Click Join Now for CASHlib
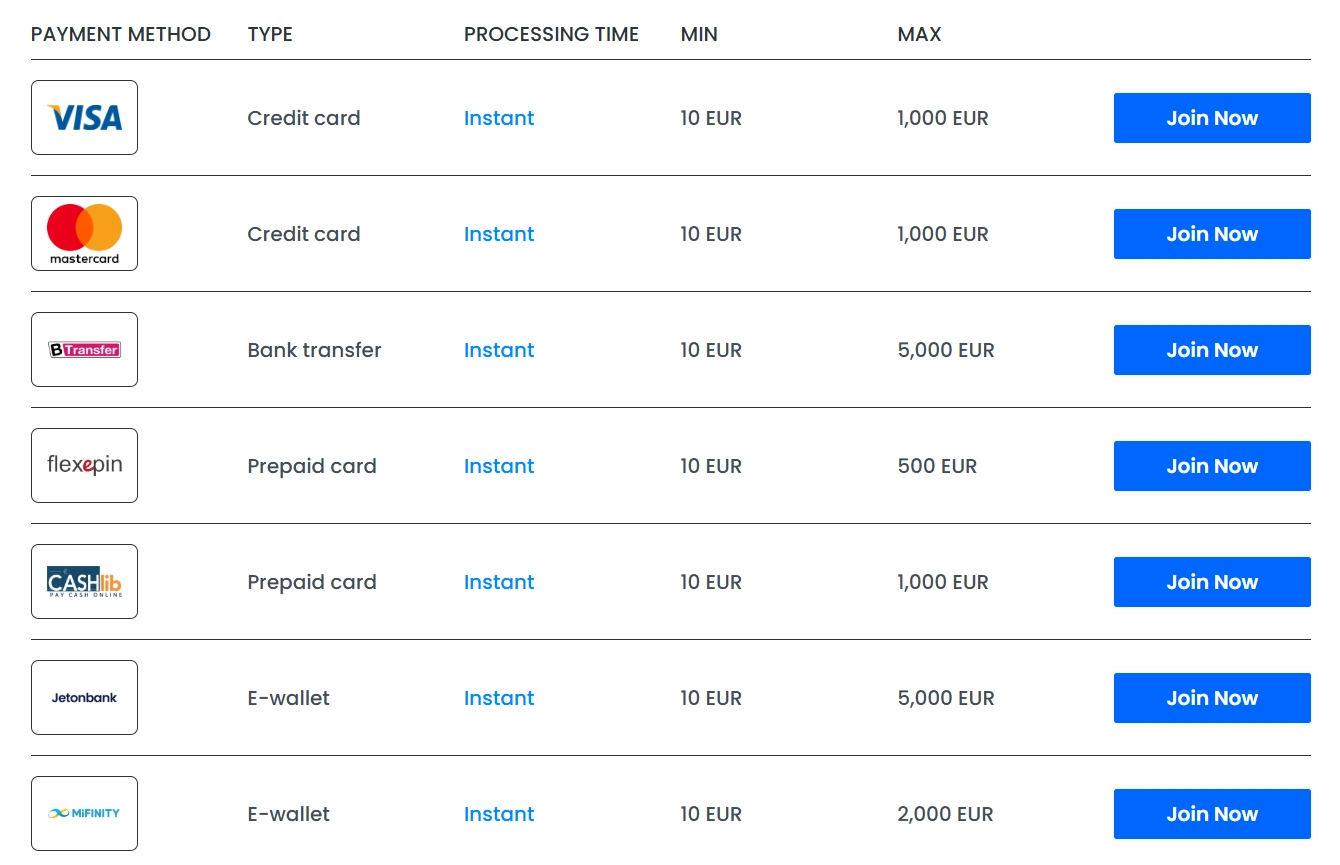The height and width of the screenshot is (865, 1340). click(x=1212, y=582)
